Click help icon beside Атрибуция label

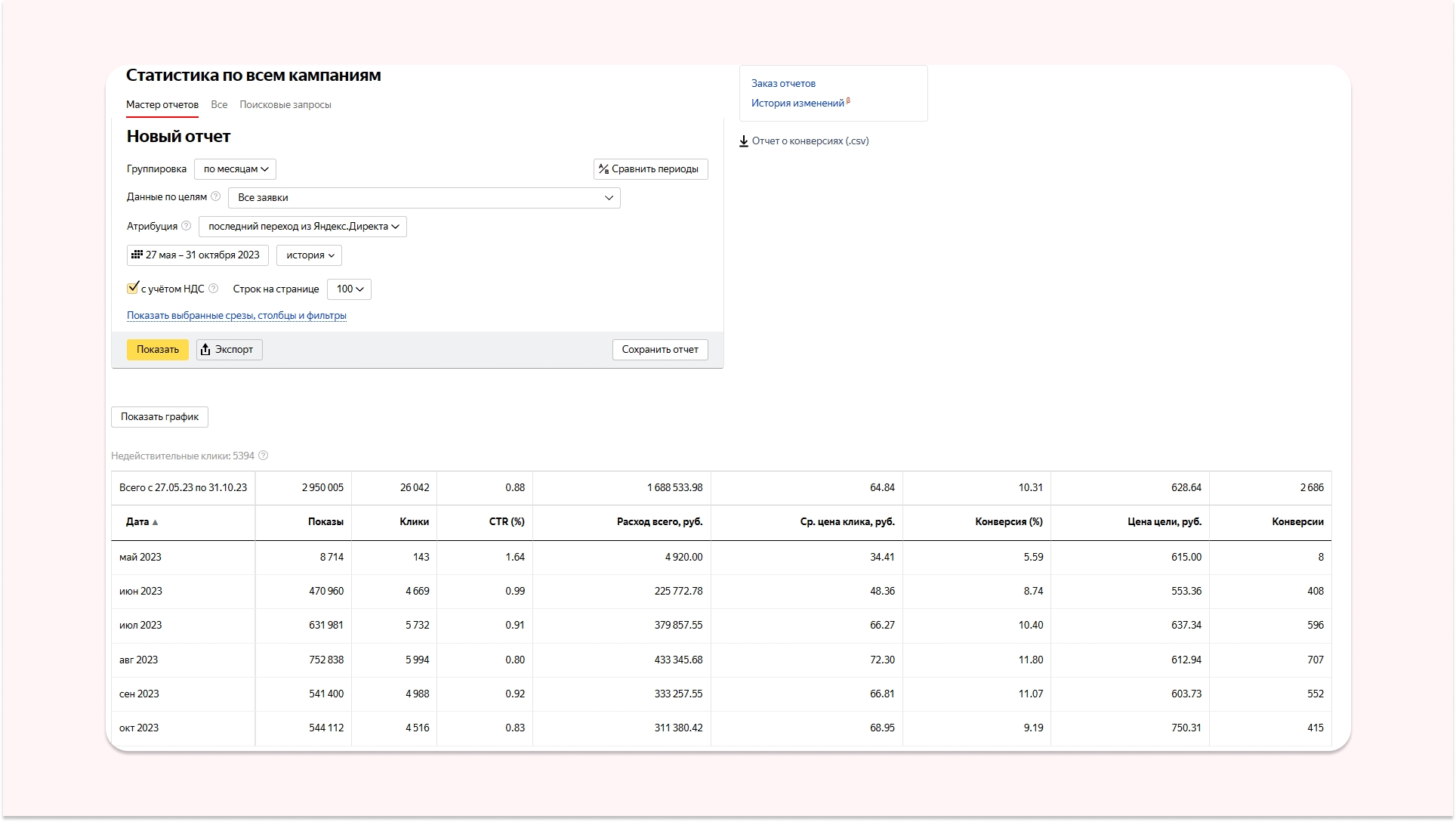(x=187, y=226)
